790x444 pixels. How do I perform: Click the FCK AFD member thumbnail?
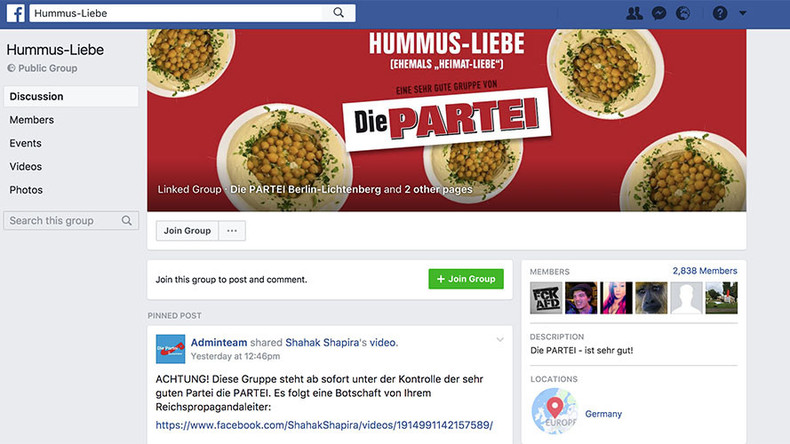[x=546, y=298]
